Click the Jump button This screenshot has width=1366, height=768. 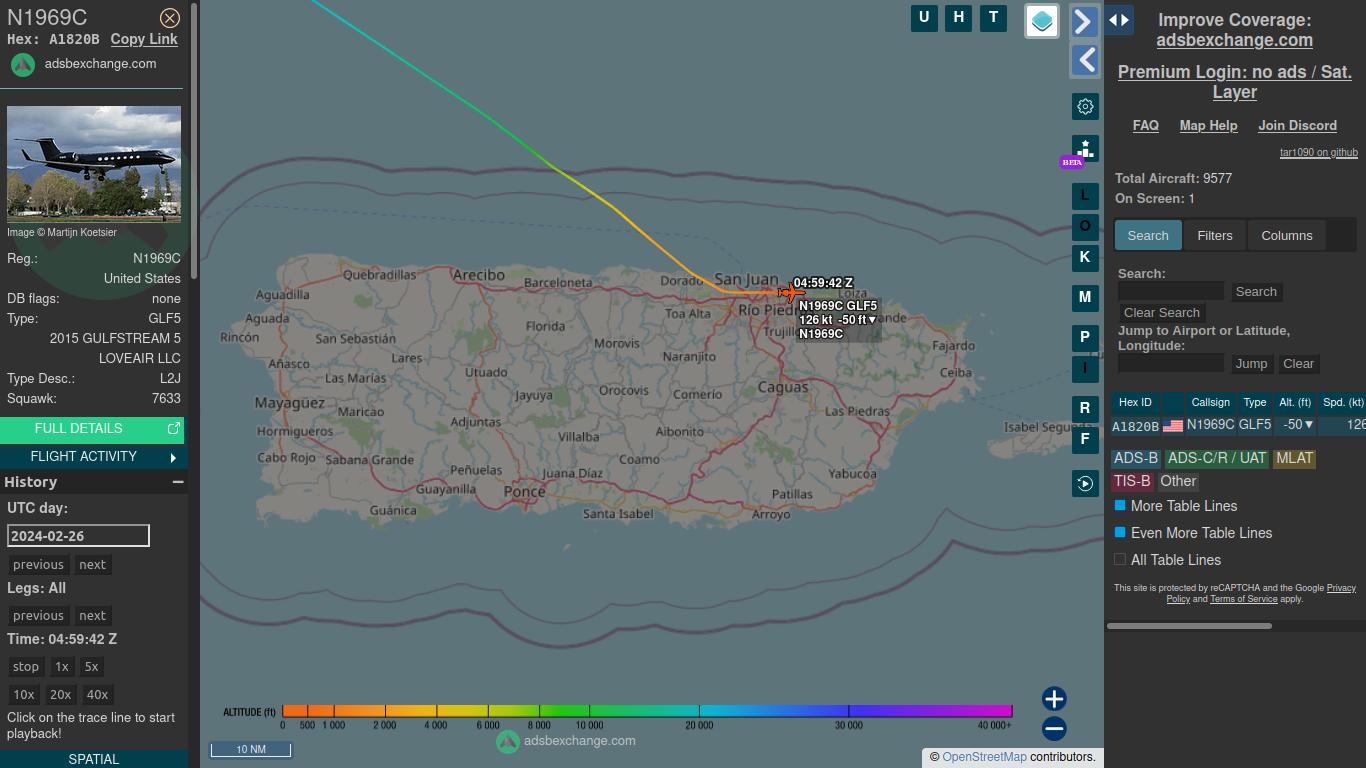coord(1251,364)
